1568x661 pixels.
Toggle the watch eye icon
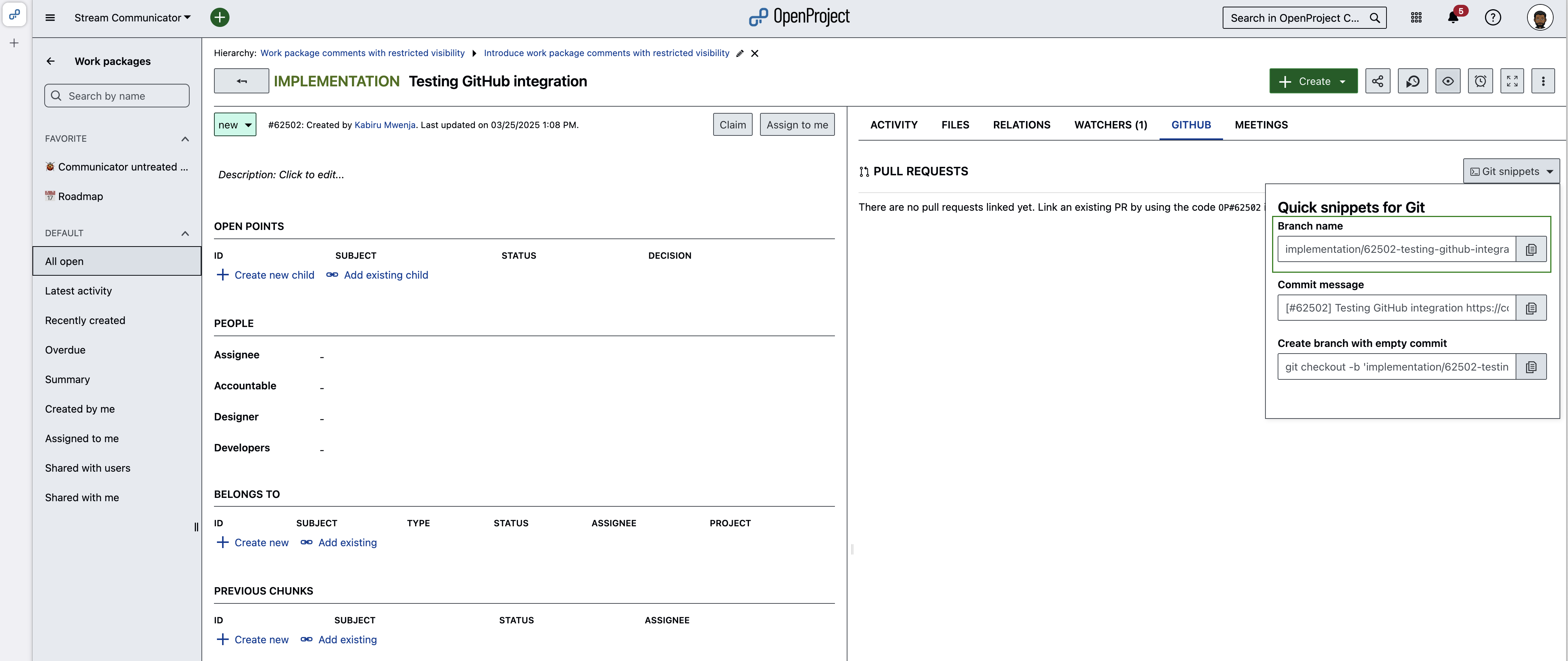(1447, 81)
